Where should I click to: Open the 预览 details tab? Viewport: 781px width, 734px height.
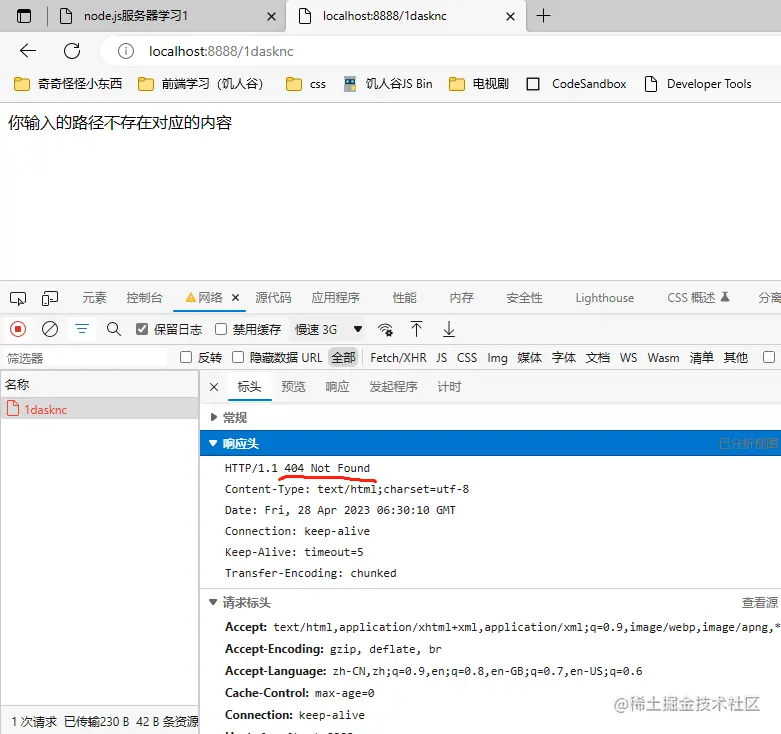[x=293, y=386]
